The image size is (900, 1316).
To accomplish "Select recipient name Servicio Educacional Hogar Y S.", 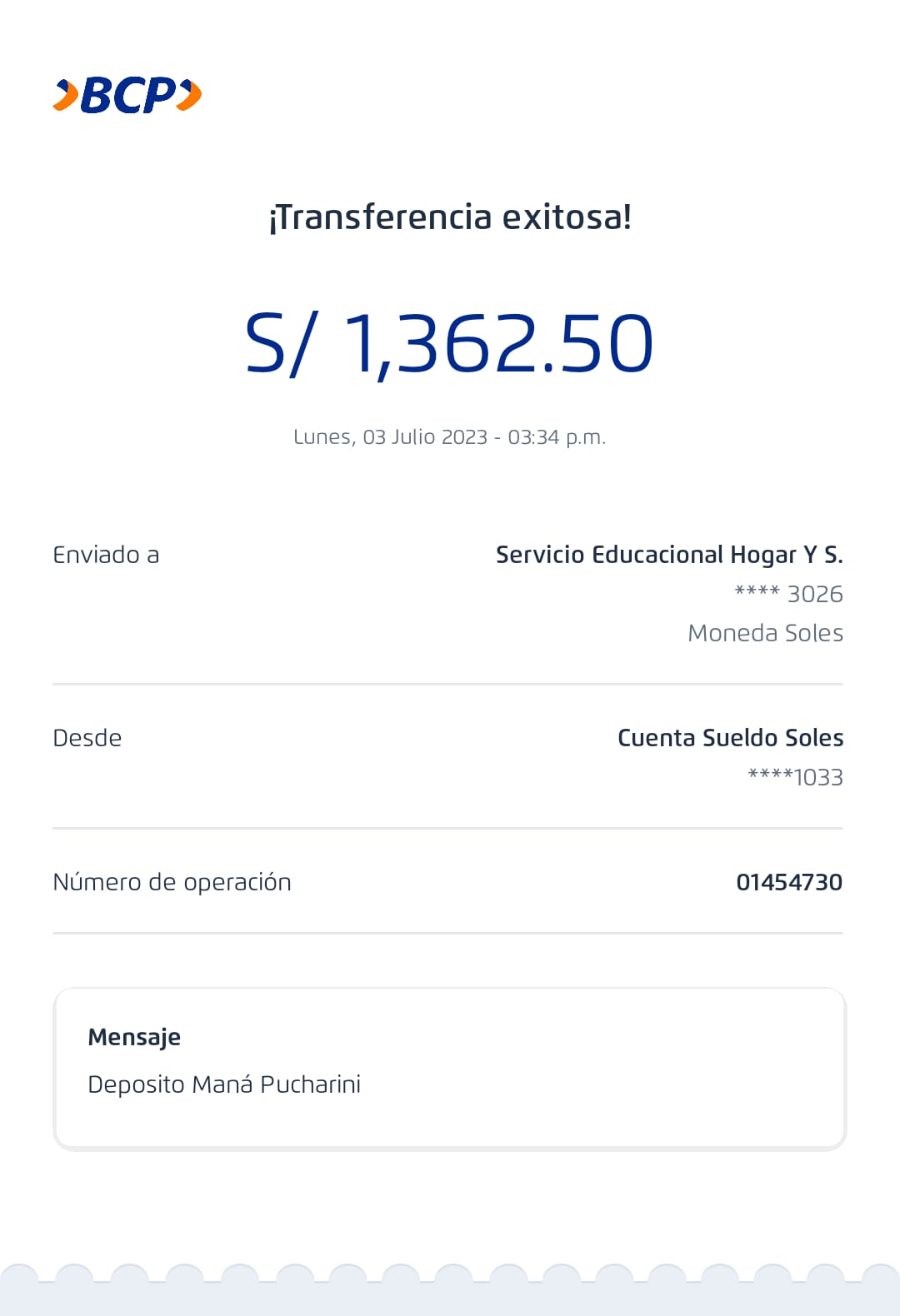I will click(x=669, y=556).
